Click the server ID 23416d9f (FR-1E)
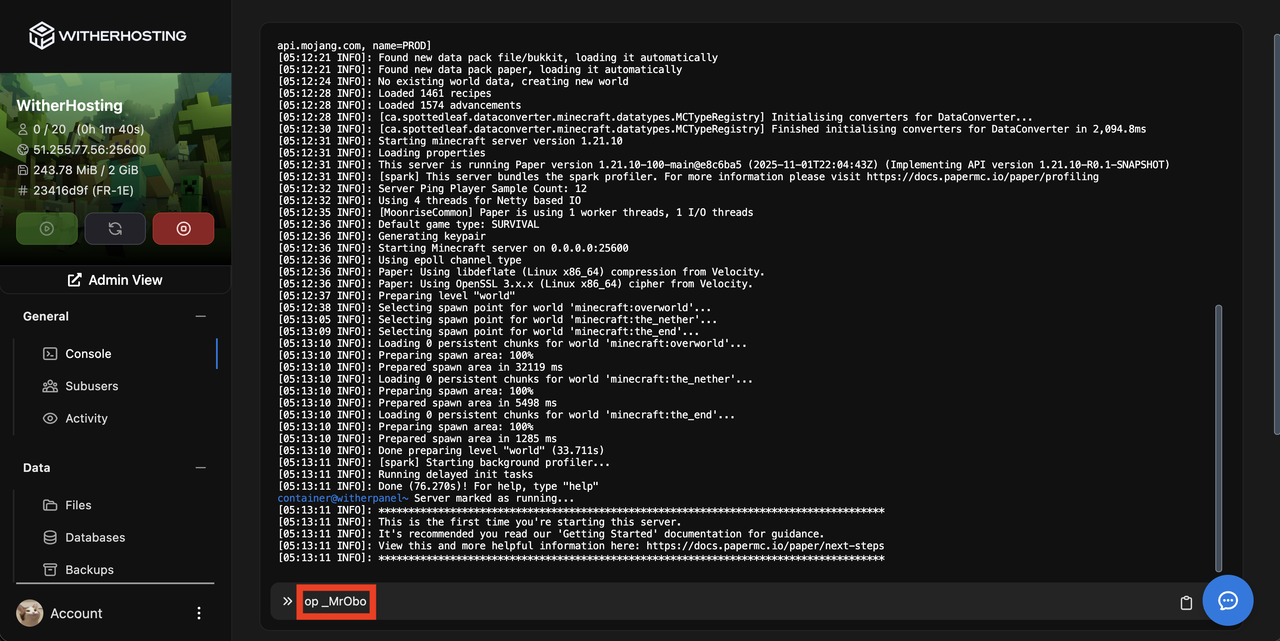The image size is (1280, 641). tap(83, 190)
